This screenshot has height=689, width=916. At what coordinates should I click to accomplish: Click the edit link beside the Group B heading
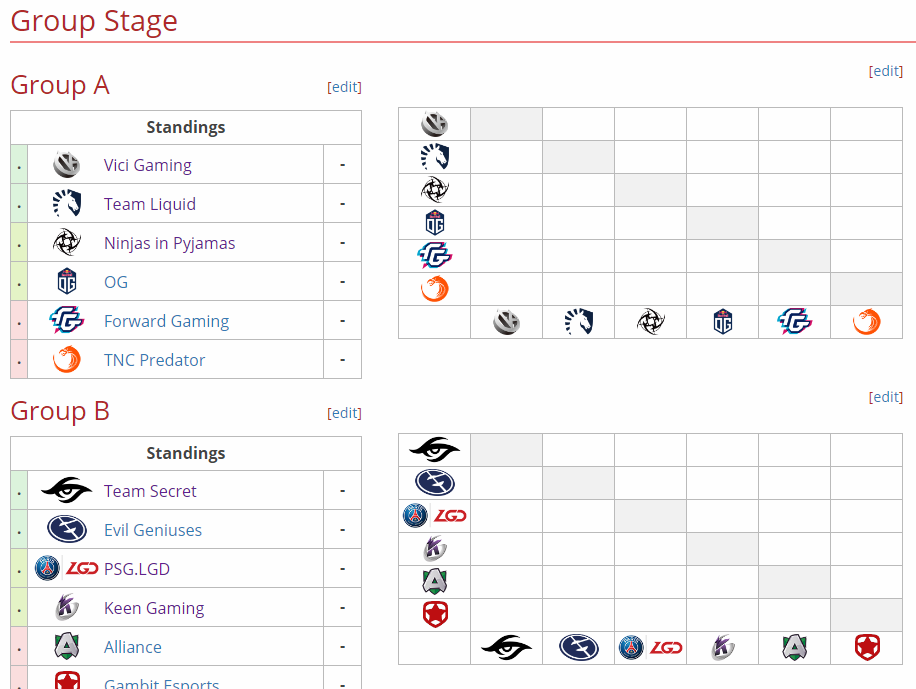pos(344,413)
